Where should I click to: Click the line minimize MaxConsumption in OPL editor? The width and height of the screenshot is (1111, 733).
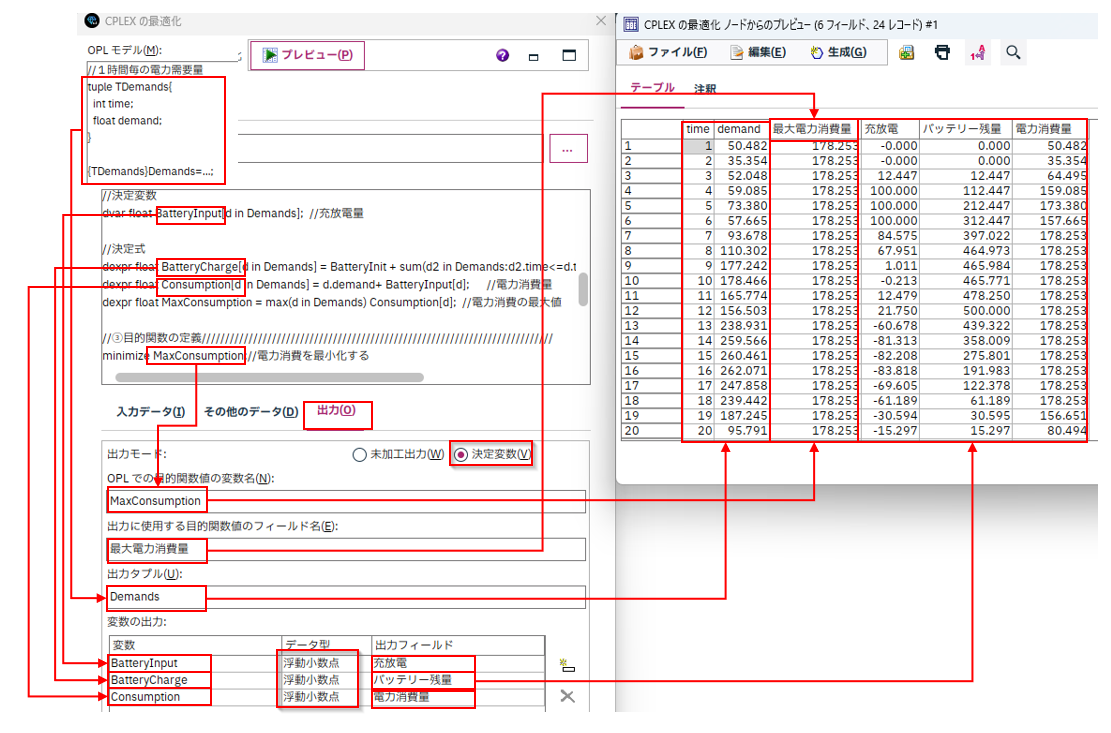tap(235, 356)
